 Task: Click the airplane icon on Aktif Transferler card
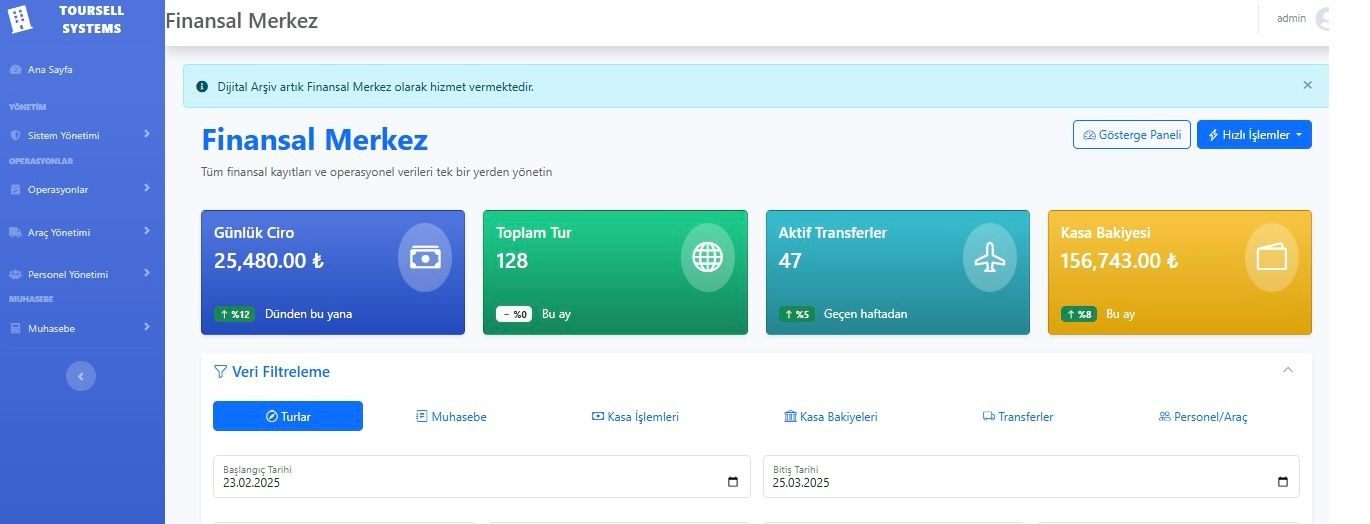[x=989, y=258]
